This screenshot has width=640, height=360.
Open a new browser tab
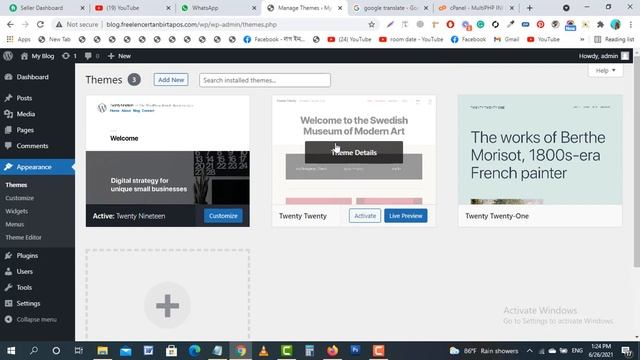529,8
